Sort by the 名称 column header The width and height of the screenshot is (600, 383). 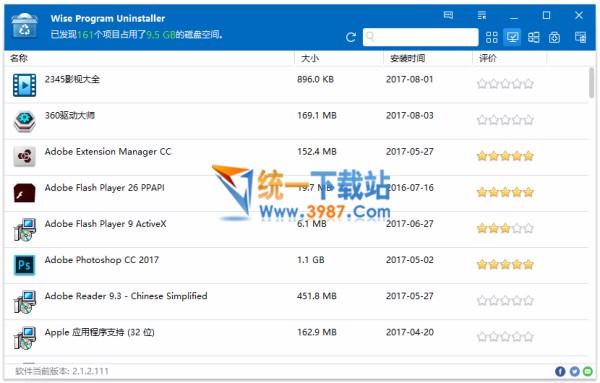coord(19,58)
